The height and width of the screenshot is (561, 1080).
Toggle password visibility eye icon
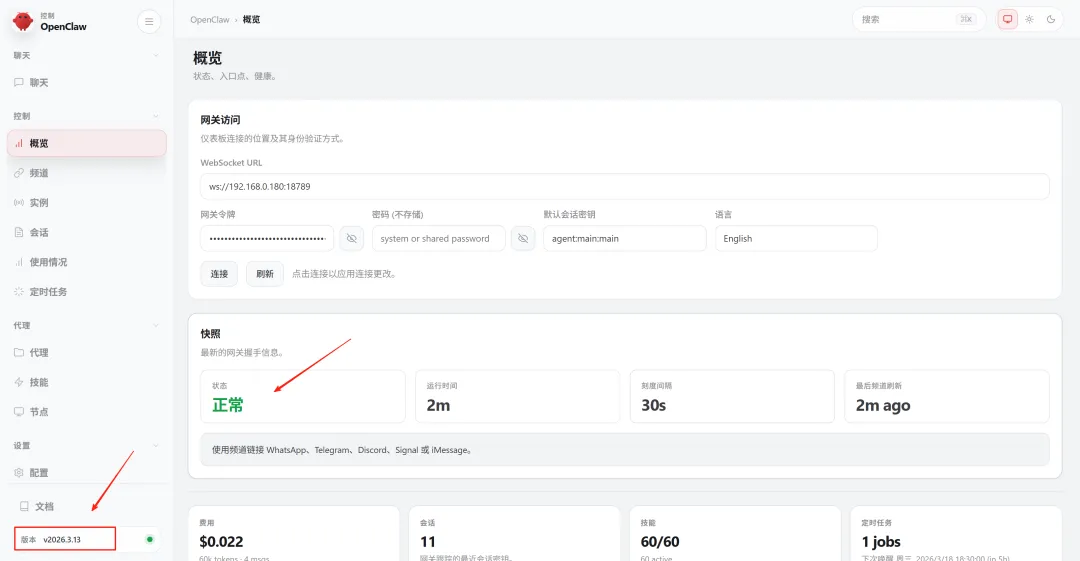coord(523,238)
